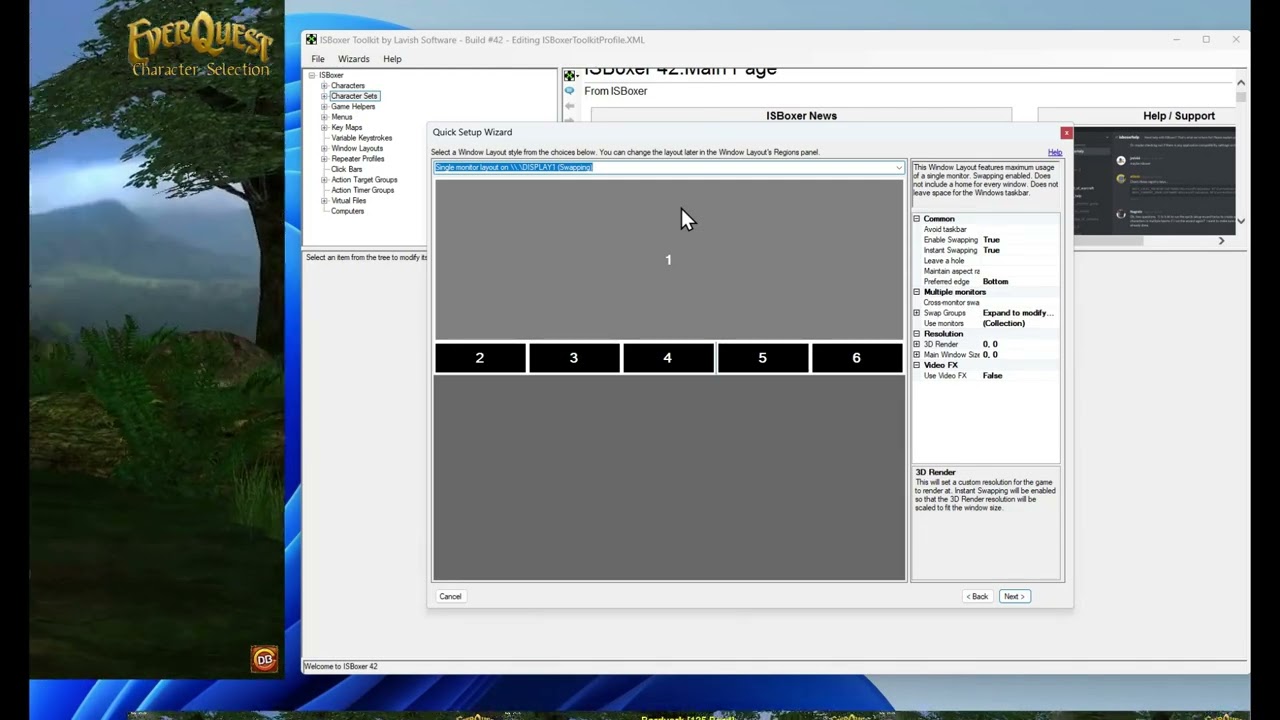Click the Help / Support heading

tap(1179, 116)
